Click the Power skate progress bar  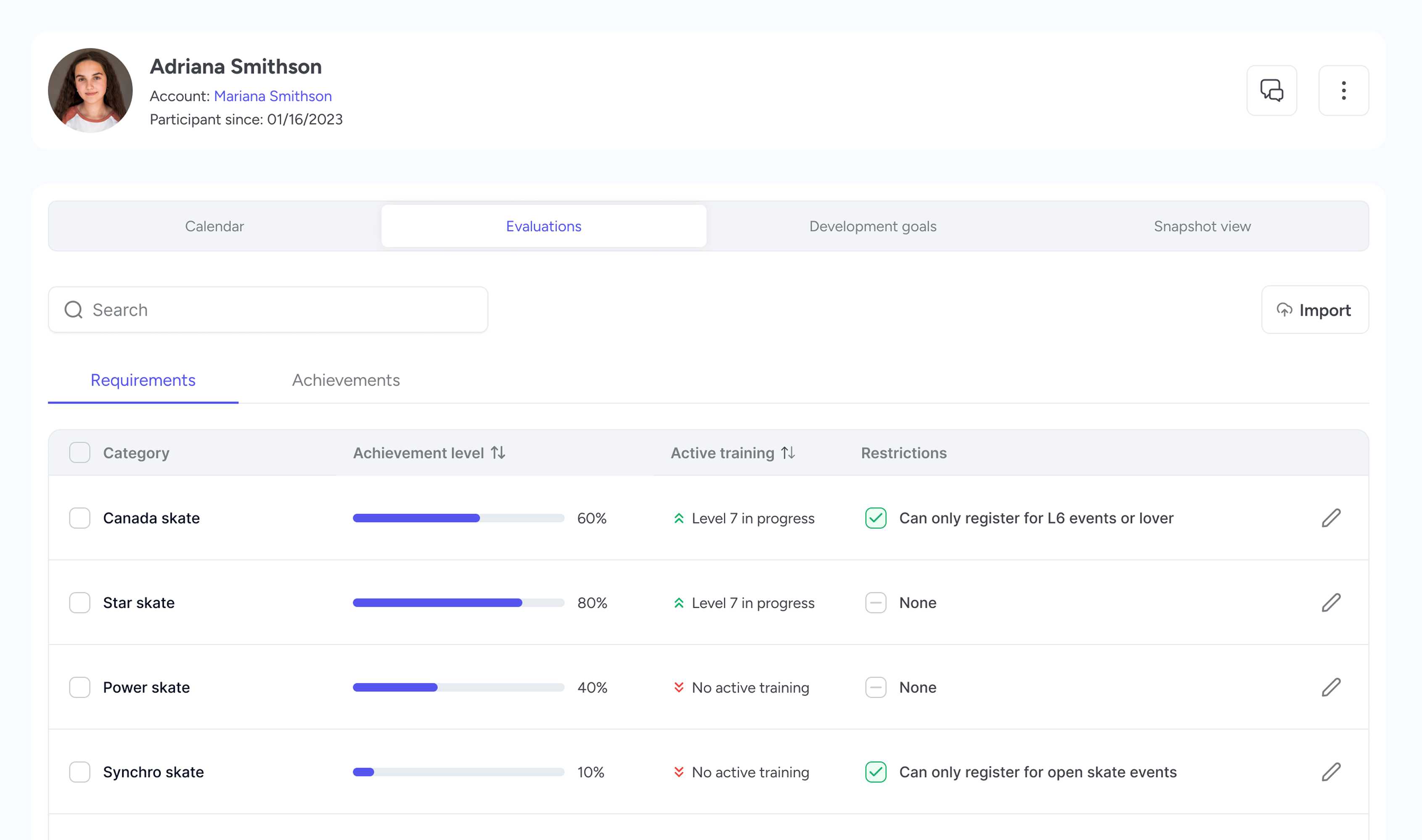click(458, 687)
